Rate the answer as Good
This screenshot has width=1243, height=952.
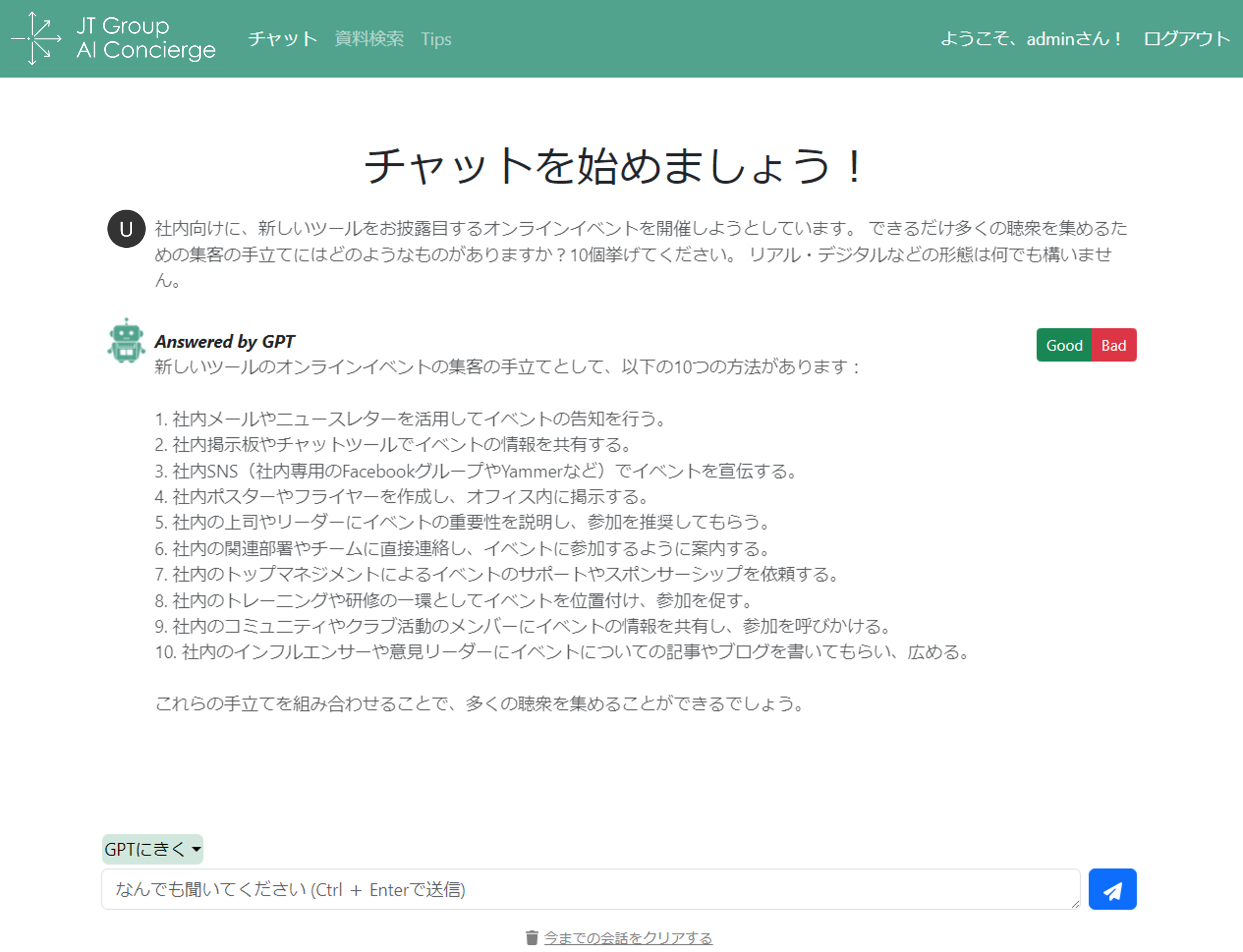tap(1064, 345)
